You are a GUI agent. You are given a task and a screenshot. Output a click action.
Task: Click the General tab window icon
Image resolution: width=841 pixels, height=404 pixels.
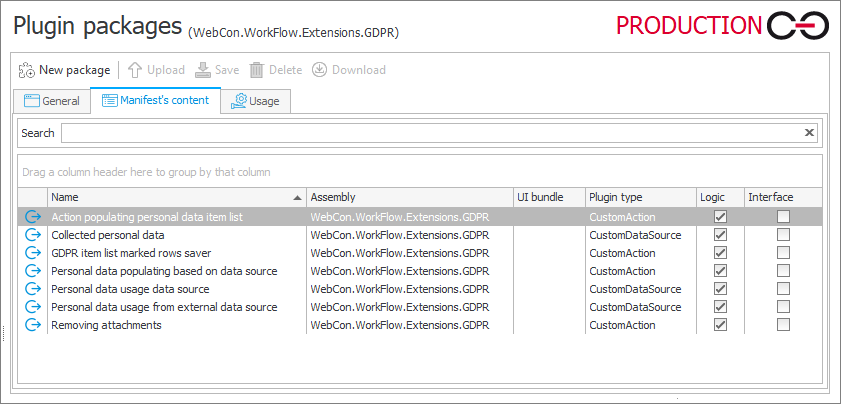(32, 101)
